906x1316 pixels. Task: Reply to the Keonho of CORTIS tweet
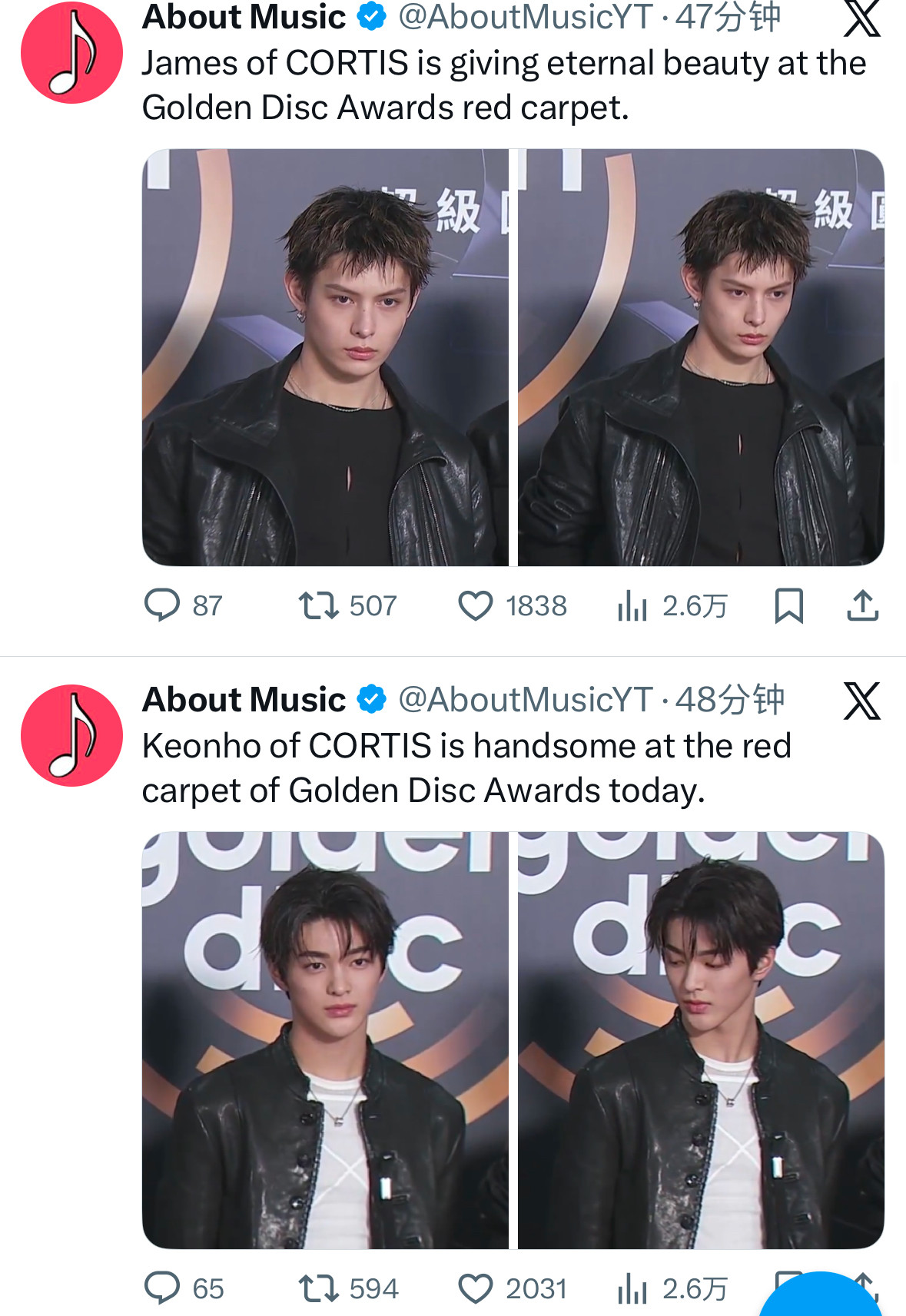click(x=162, y=1288)
